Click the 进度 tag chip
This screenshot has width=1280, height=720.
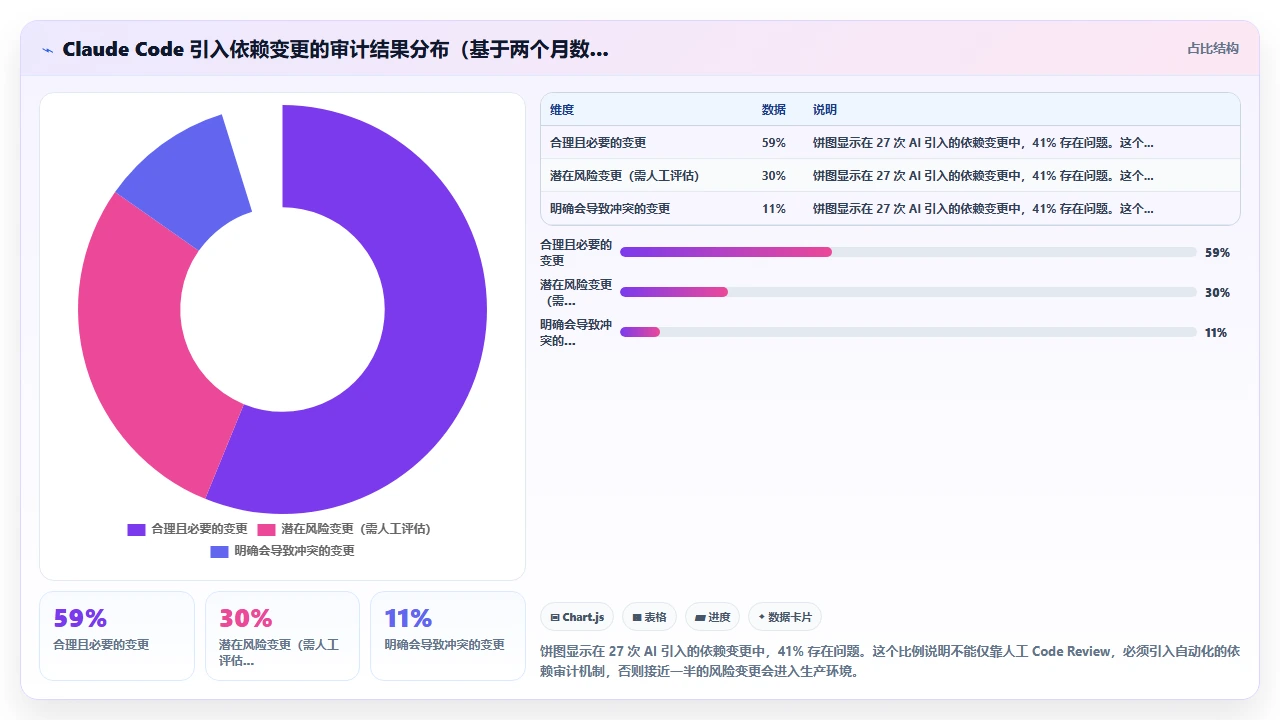tap(712, 617)
